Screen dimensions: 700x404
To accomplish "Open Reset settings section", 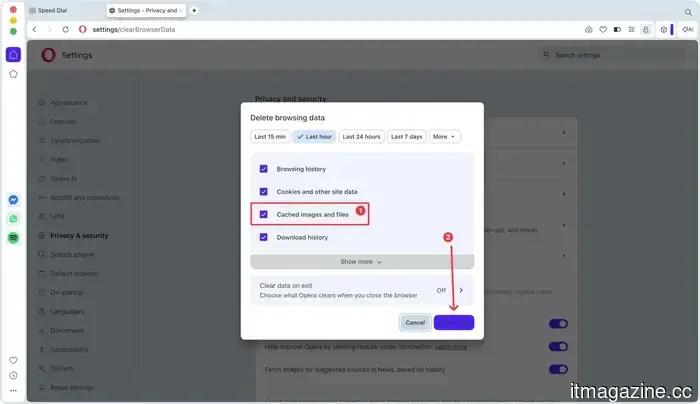I will (72, 387).
